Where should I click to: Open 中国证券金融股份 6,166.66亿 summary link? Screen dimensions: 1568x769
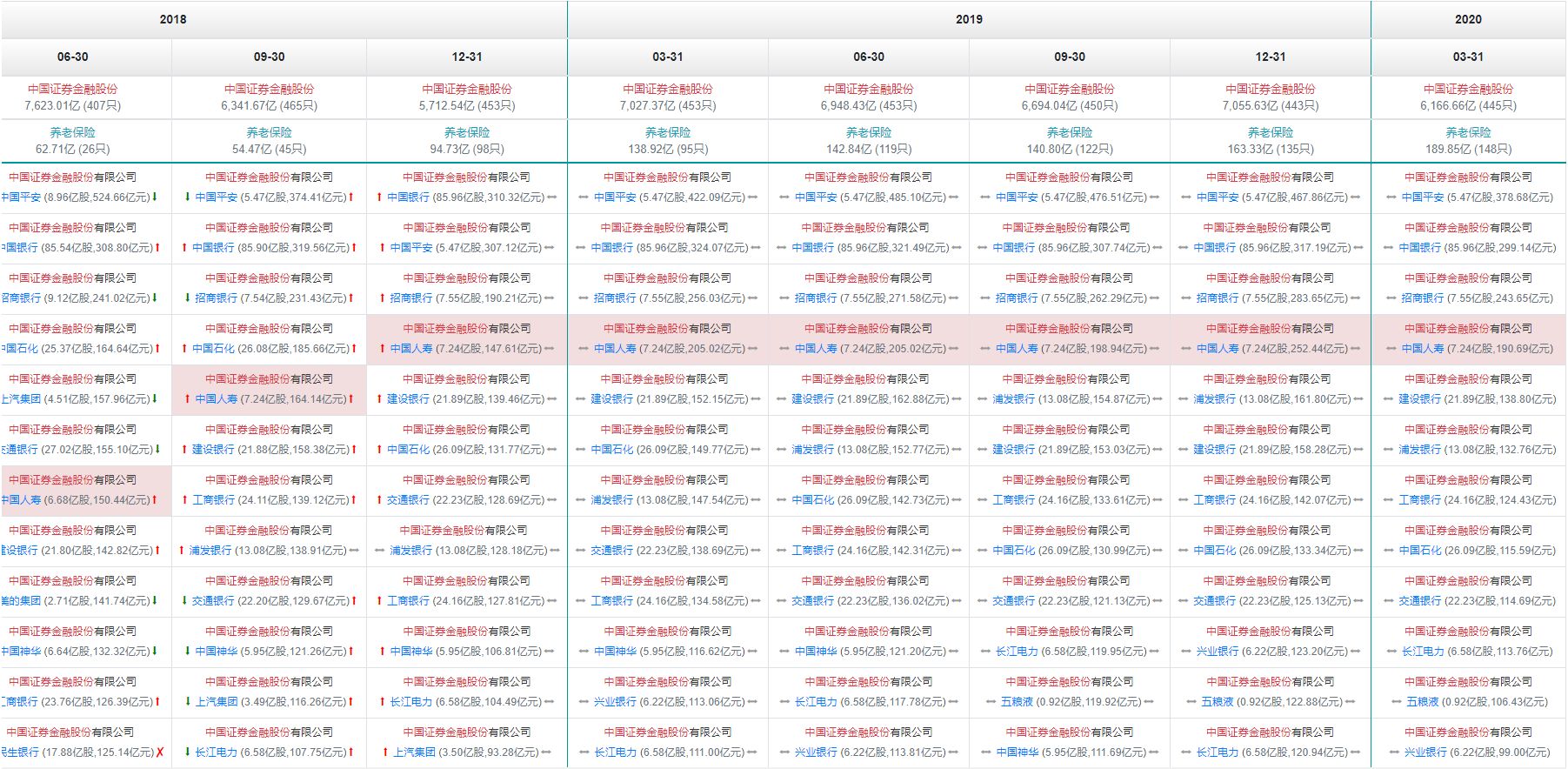(x=1468, y=89)
